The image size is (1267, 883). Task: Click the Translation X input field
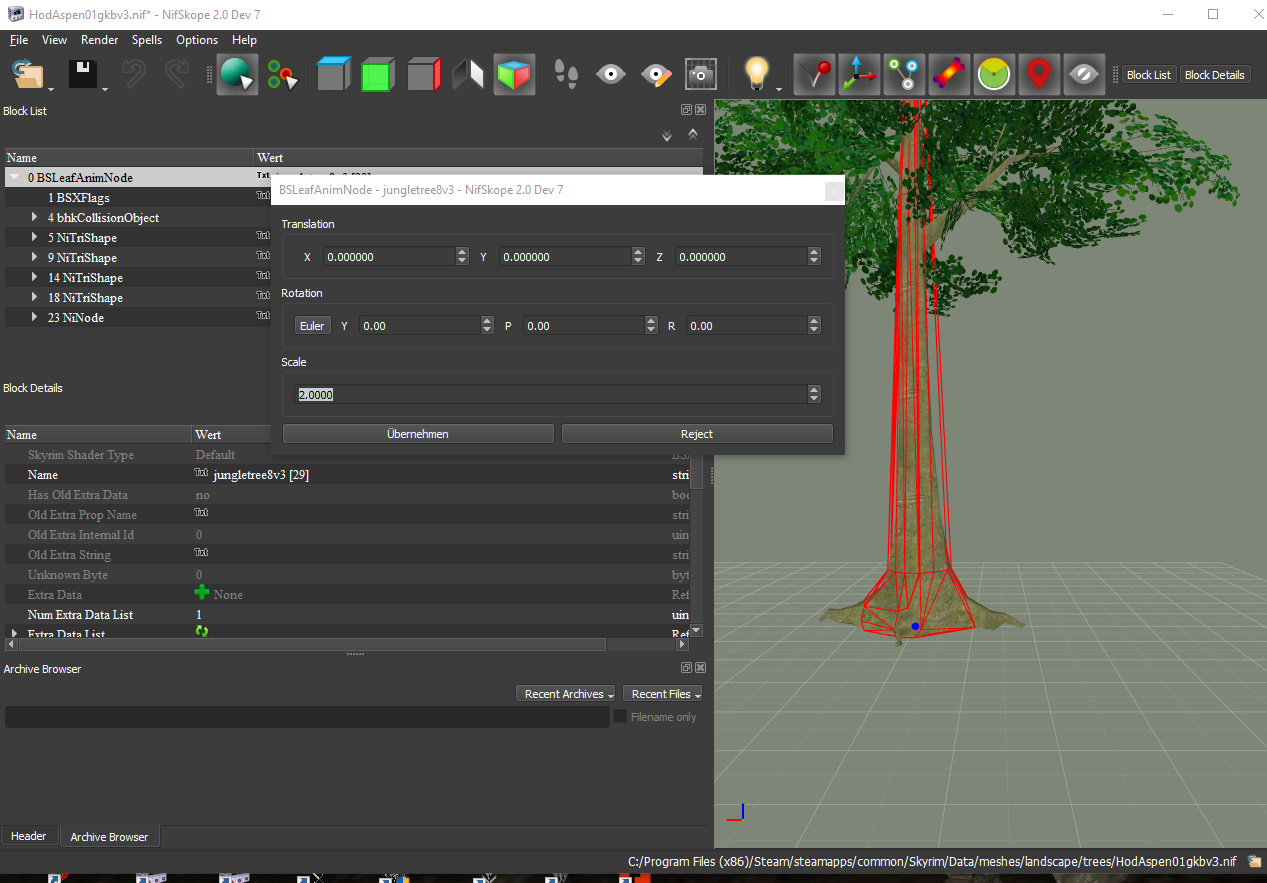388,257
